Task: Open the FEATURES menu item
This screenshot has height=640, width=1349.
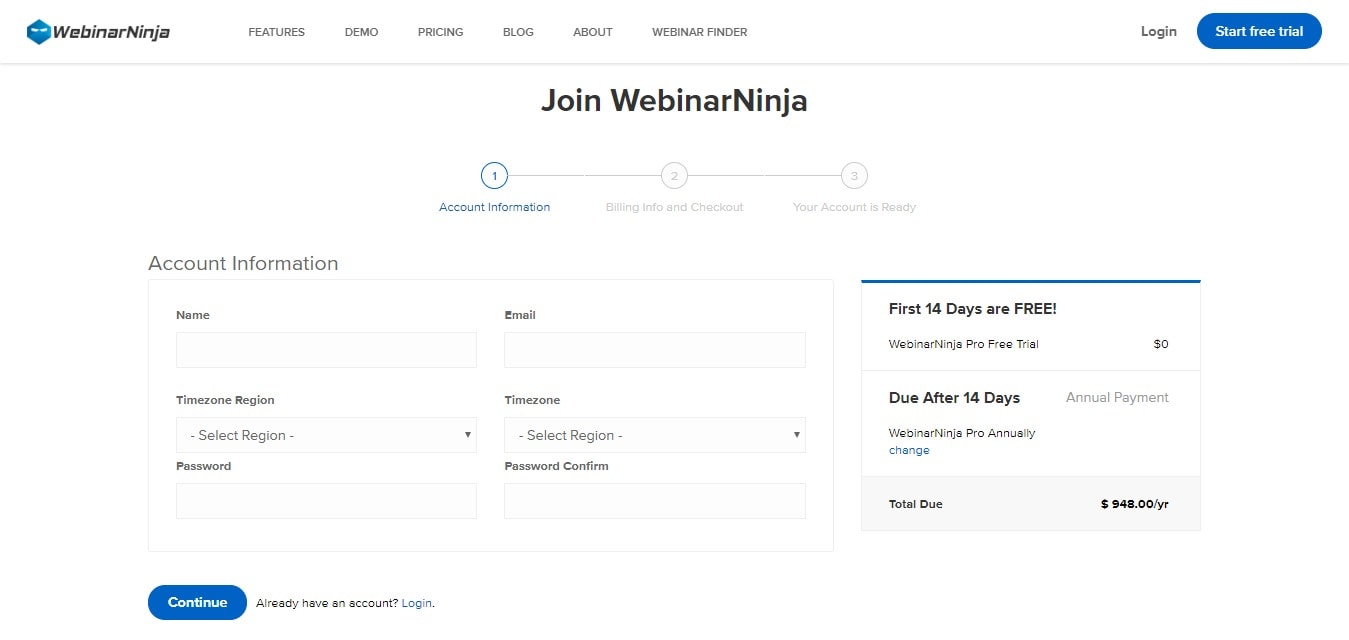Action: [276, 32]
